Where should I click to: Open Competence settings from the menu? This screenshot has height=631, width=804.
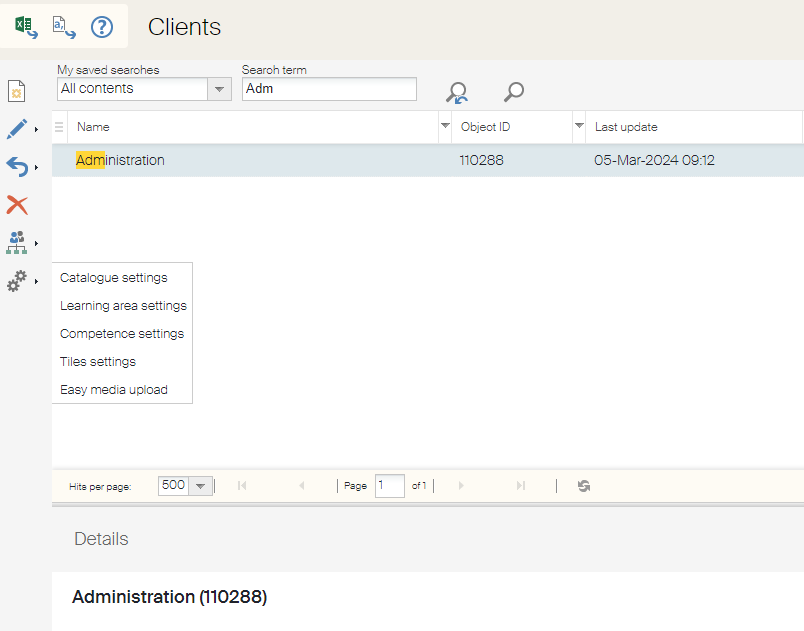(x=121, y=333)
